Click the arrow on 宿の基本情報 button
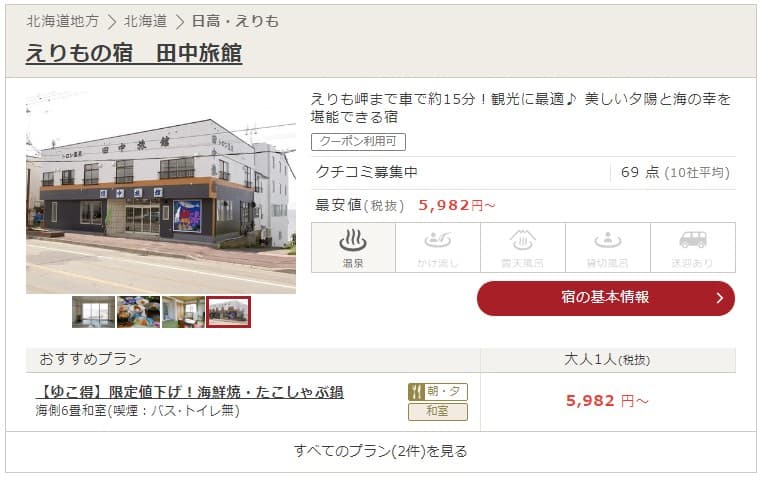 point(720,298)
